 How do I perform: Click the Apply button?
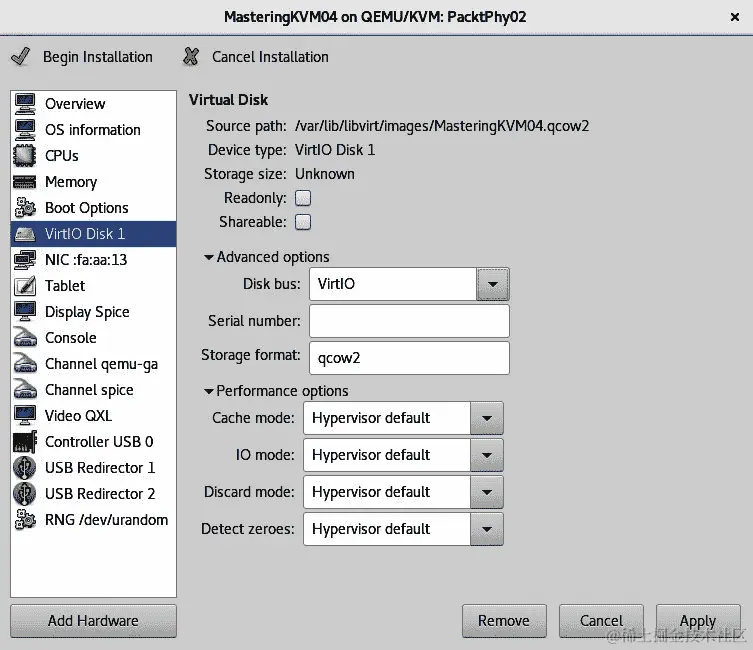698,621
